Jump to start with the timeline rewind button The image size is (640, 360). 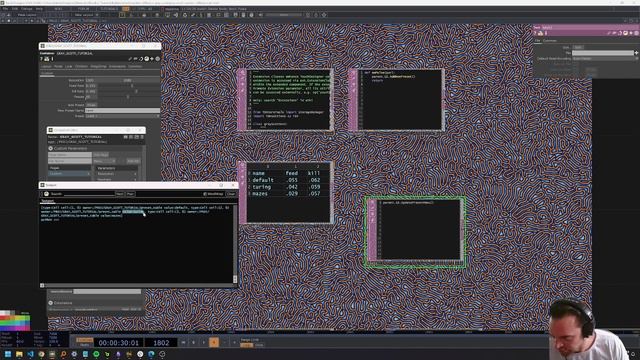tap(183, 342)
